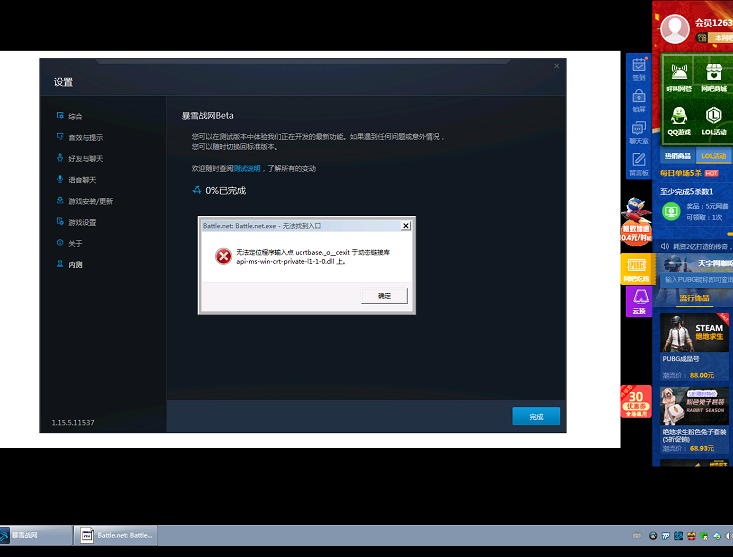Click the 每日单场5杀 HOT headline

[689, 173]
